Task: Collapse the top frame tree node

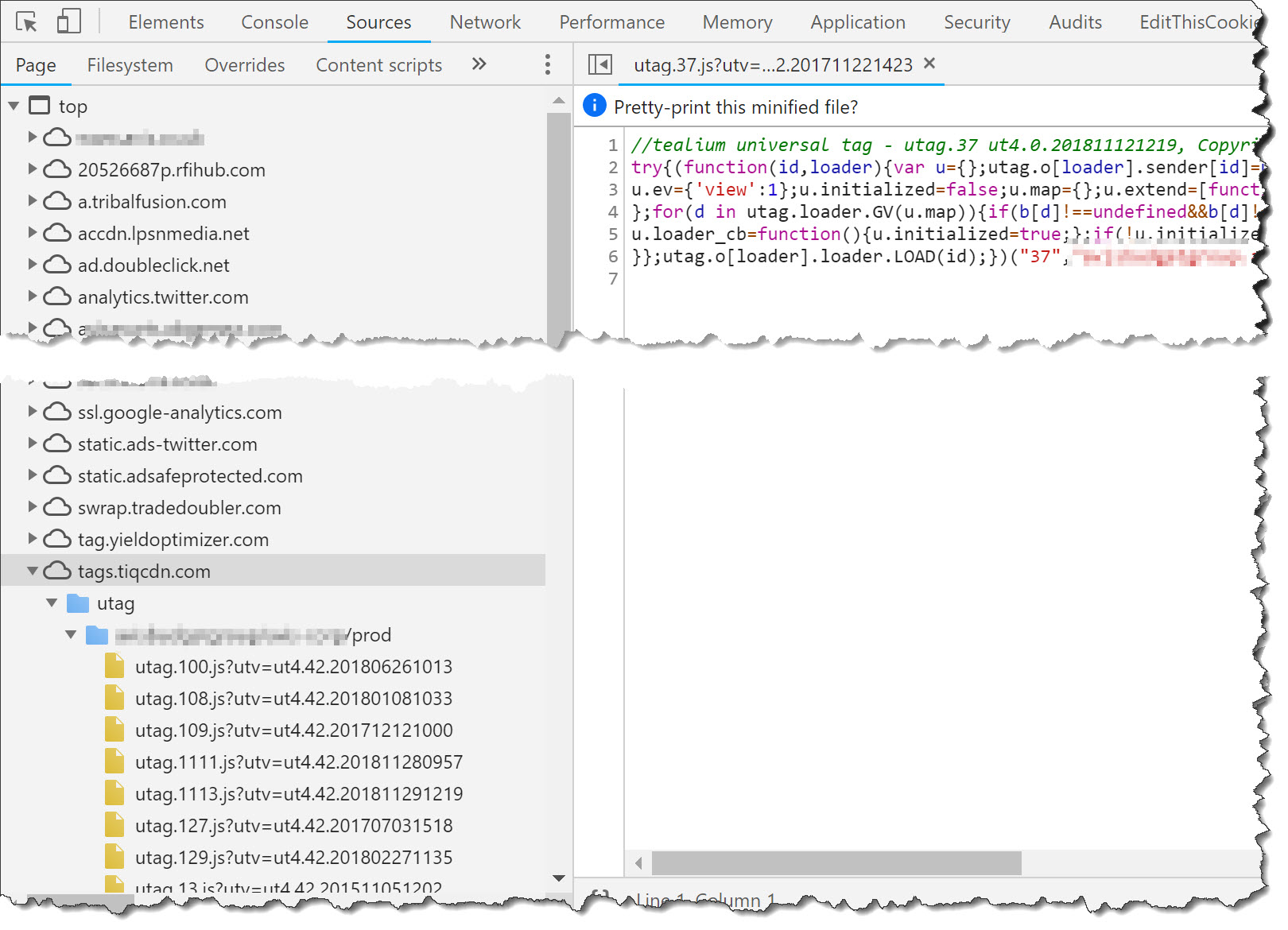Action: (14, 106)
